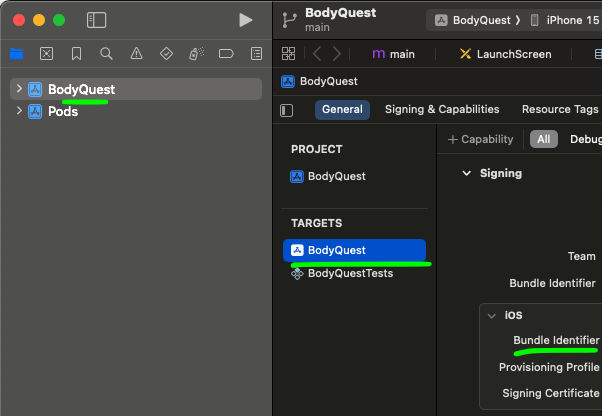
Task: Click the purple m icon on main tab
Action: click(379, 54)
